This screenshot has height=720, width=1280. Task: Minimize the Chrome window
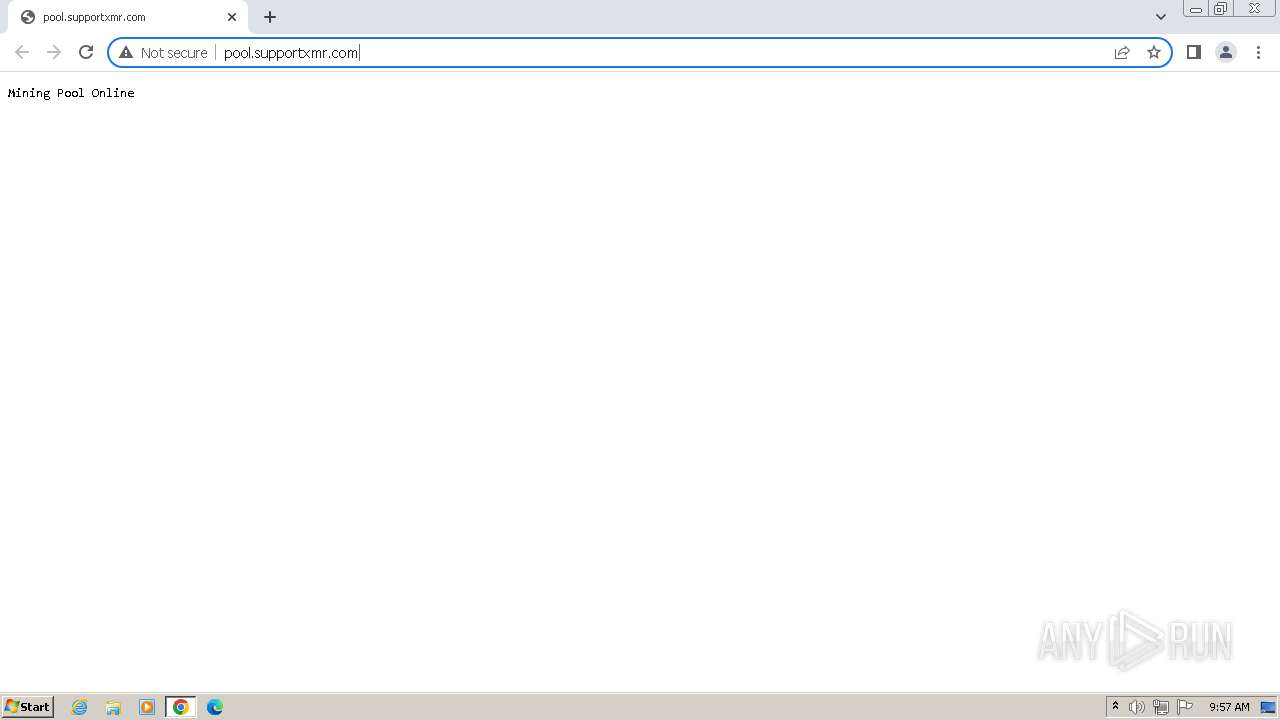1195,9
